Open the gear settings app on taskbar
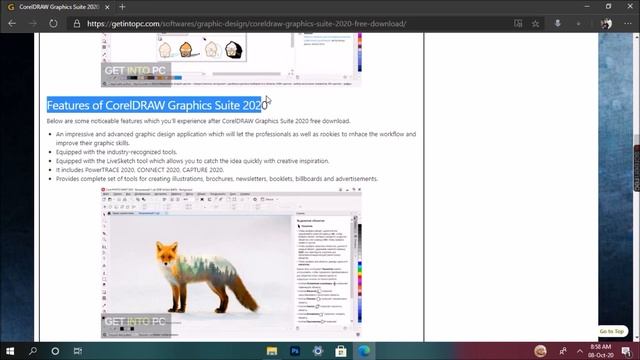The image size is (640, 360). tap(318, 351)
